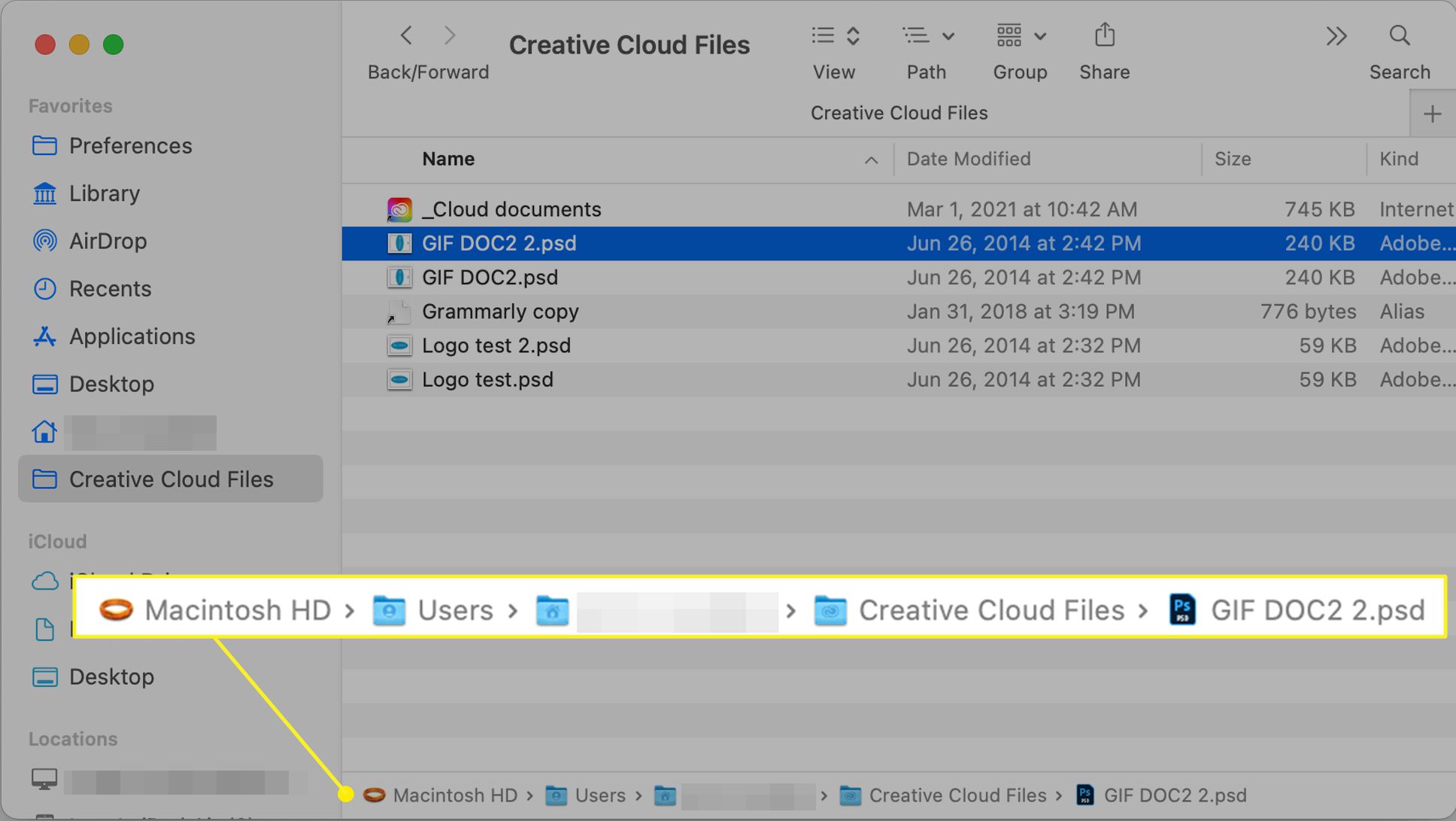Select Grammarly copy file name
The image size is (1456, 821).
pos(500,312)
